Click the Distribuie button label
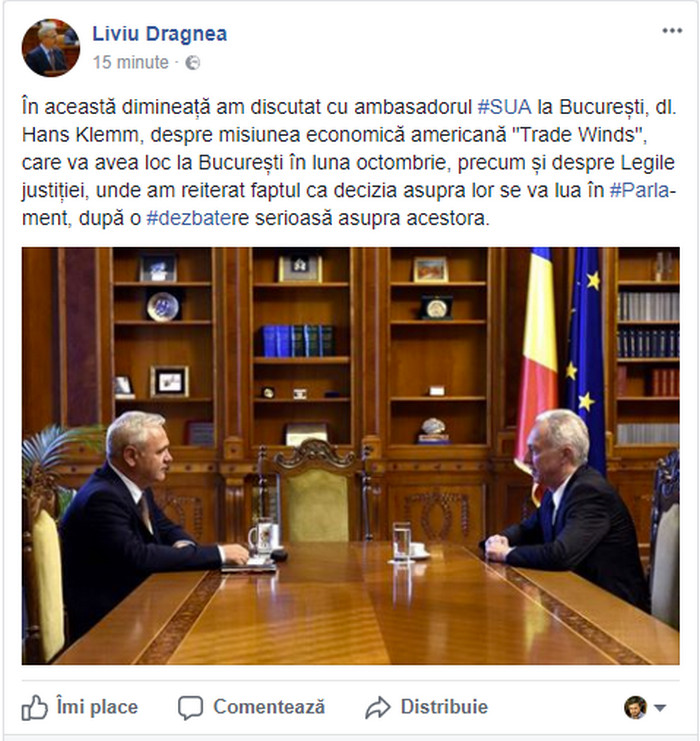The width and height of the screenshot is (700, 741). 444,707
